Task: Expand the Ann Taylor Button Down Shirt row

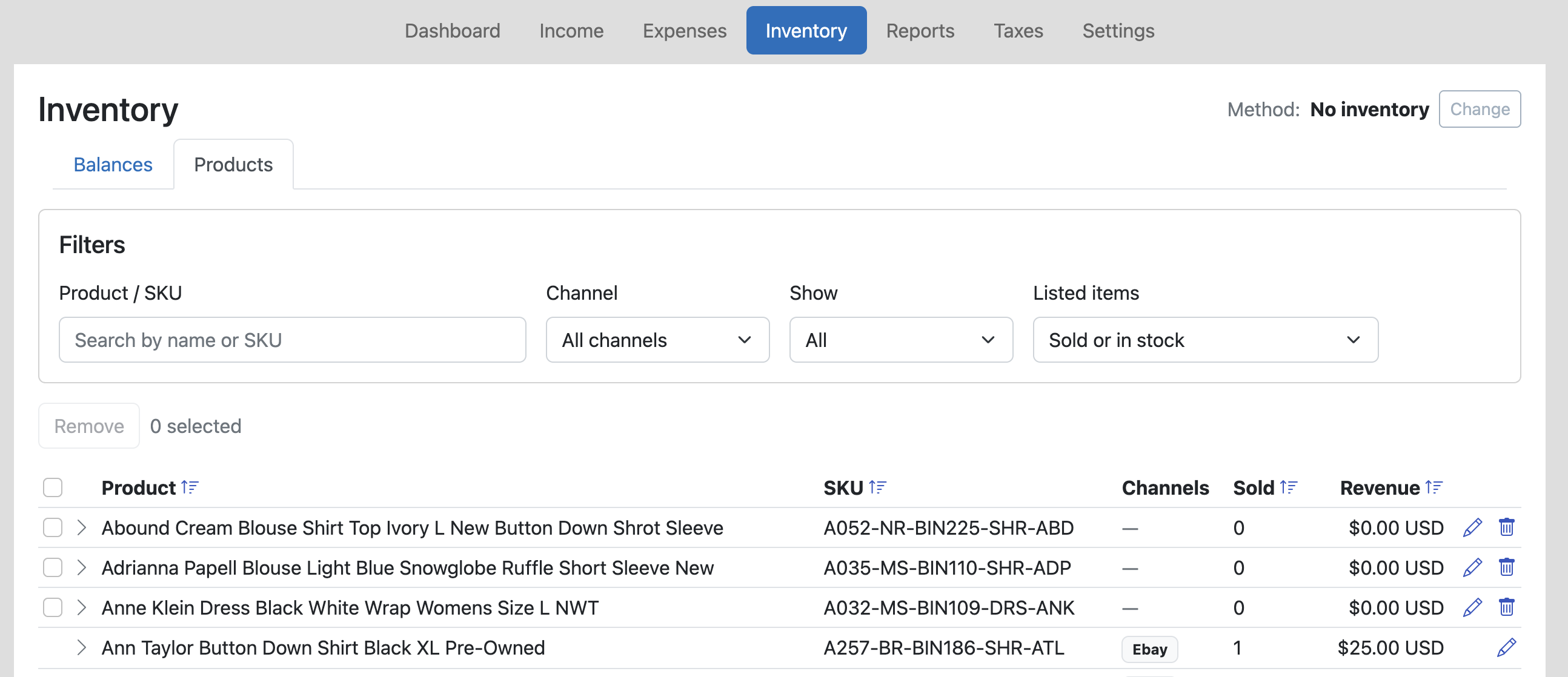Action: (82, 647)
